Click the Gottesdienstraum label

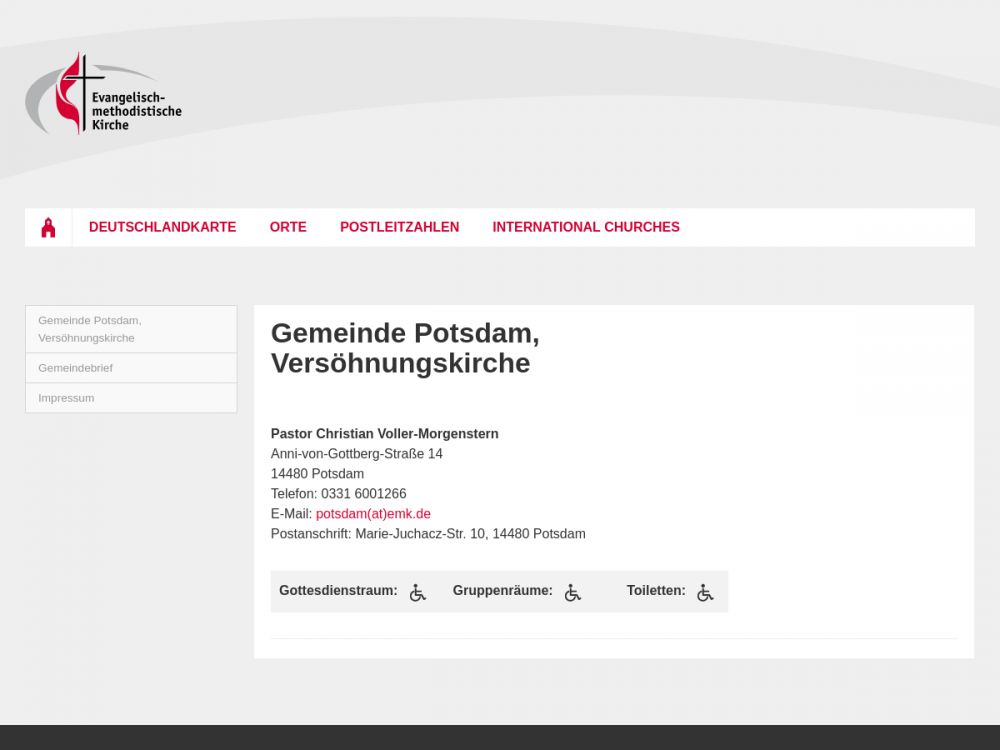pos(338,591)
